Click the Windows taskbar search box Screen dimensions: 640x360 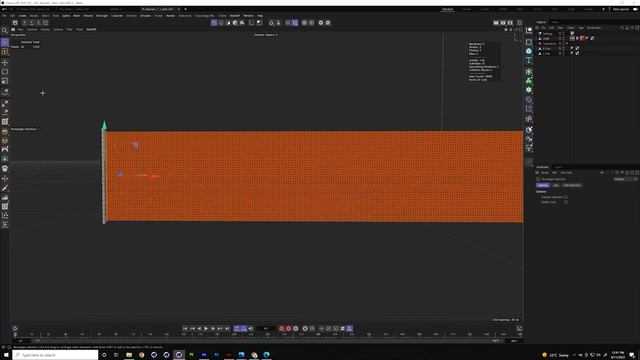pos(55,355)
